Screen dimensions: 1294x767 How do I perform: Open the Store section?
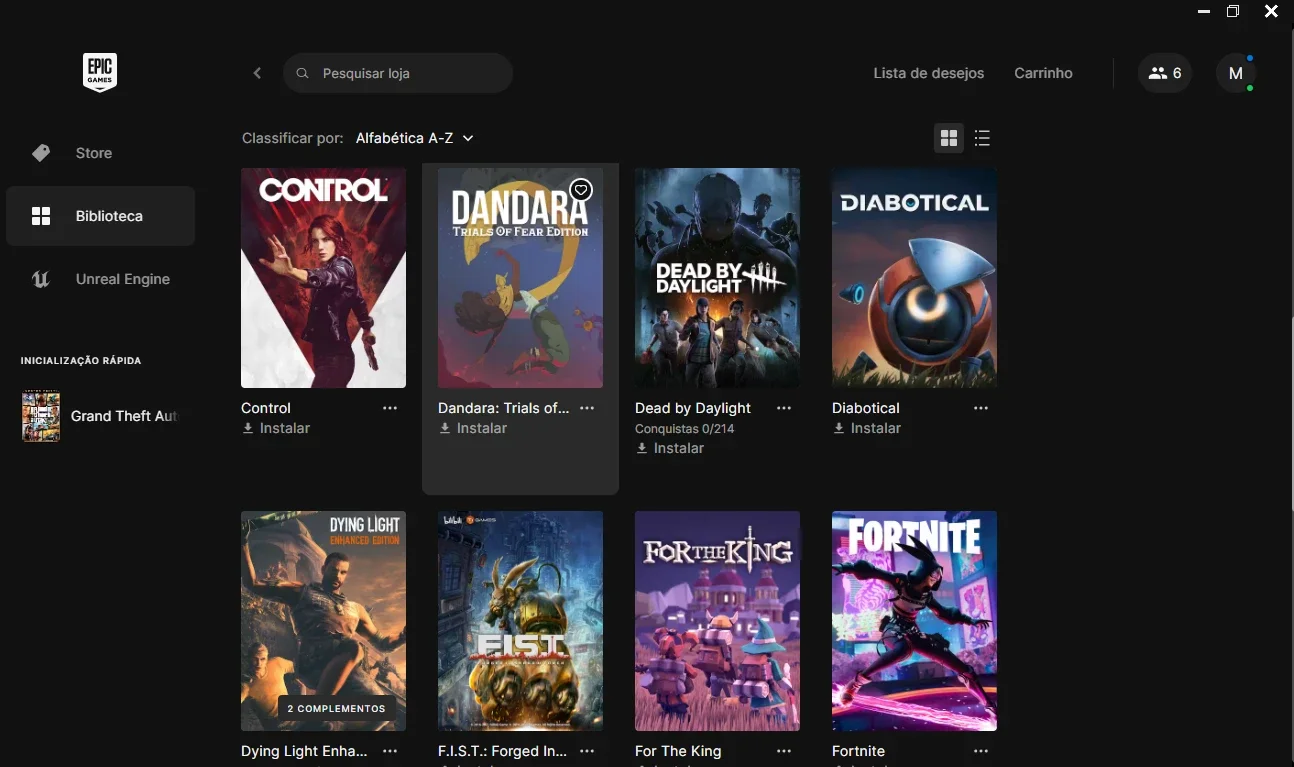100,153
